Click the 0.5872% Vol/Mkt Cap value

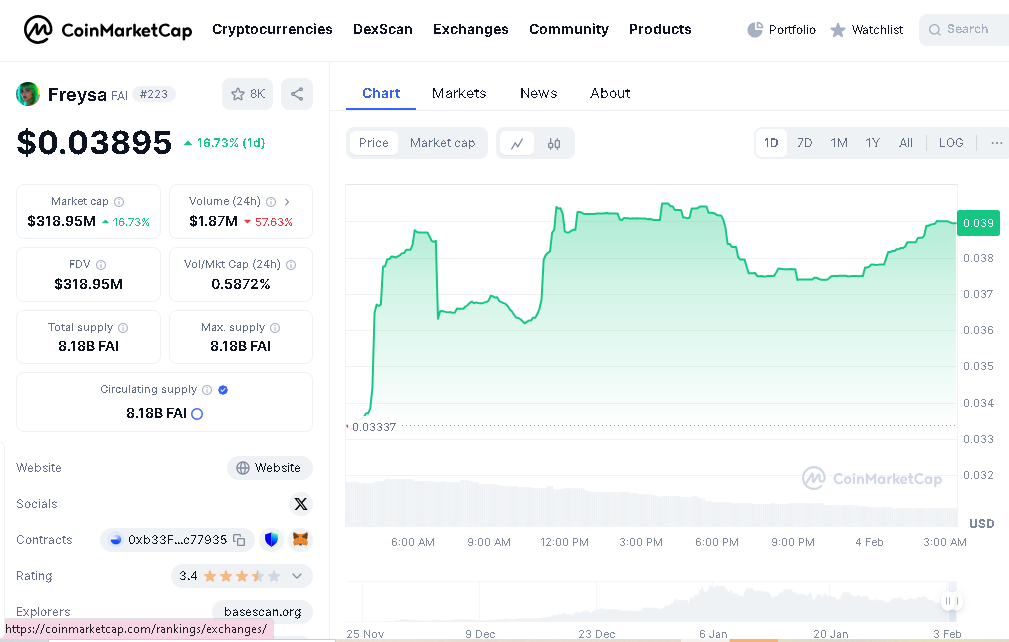coord(241,284)
